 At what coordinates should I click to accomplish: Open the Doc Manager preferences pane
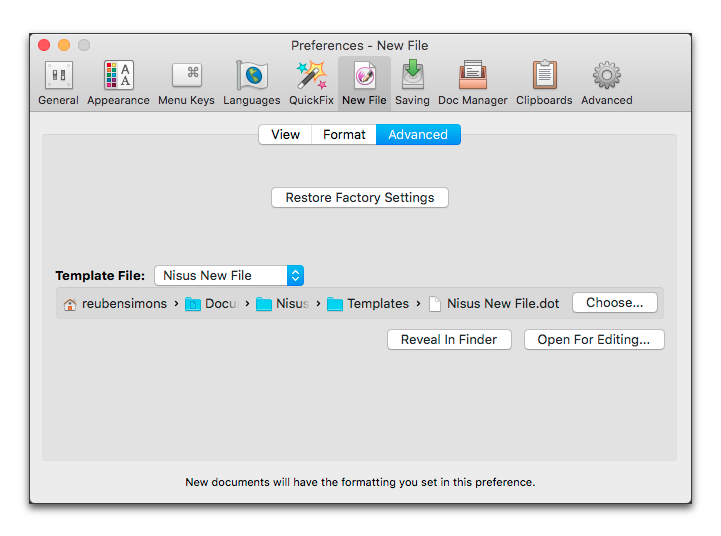pyautogui.click(x=473, y=83)
